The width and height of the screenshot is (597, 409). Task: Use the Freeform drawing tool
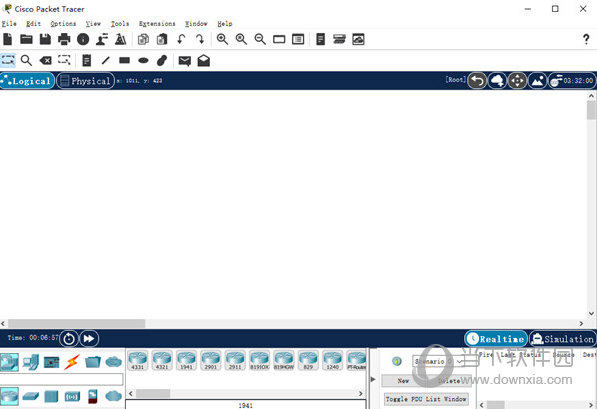[x=162, y=60]
